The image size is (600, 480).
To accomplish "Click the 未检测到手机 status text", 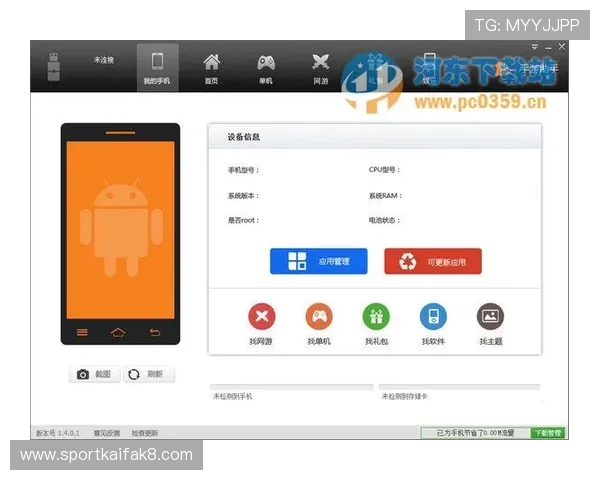I will [x=233, y=397].
